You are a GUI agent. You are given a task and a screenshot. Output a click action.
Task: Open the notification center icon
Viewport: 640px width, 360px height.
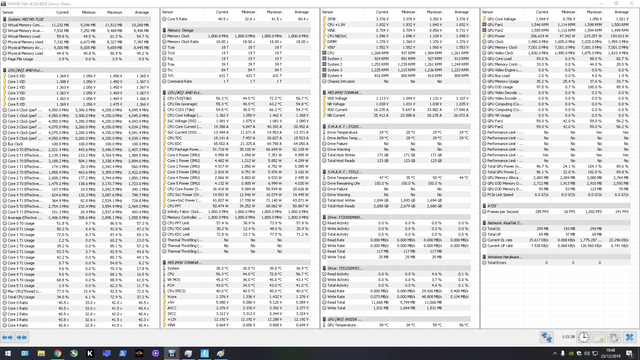630,353
